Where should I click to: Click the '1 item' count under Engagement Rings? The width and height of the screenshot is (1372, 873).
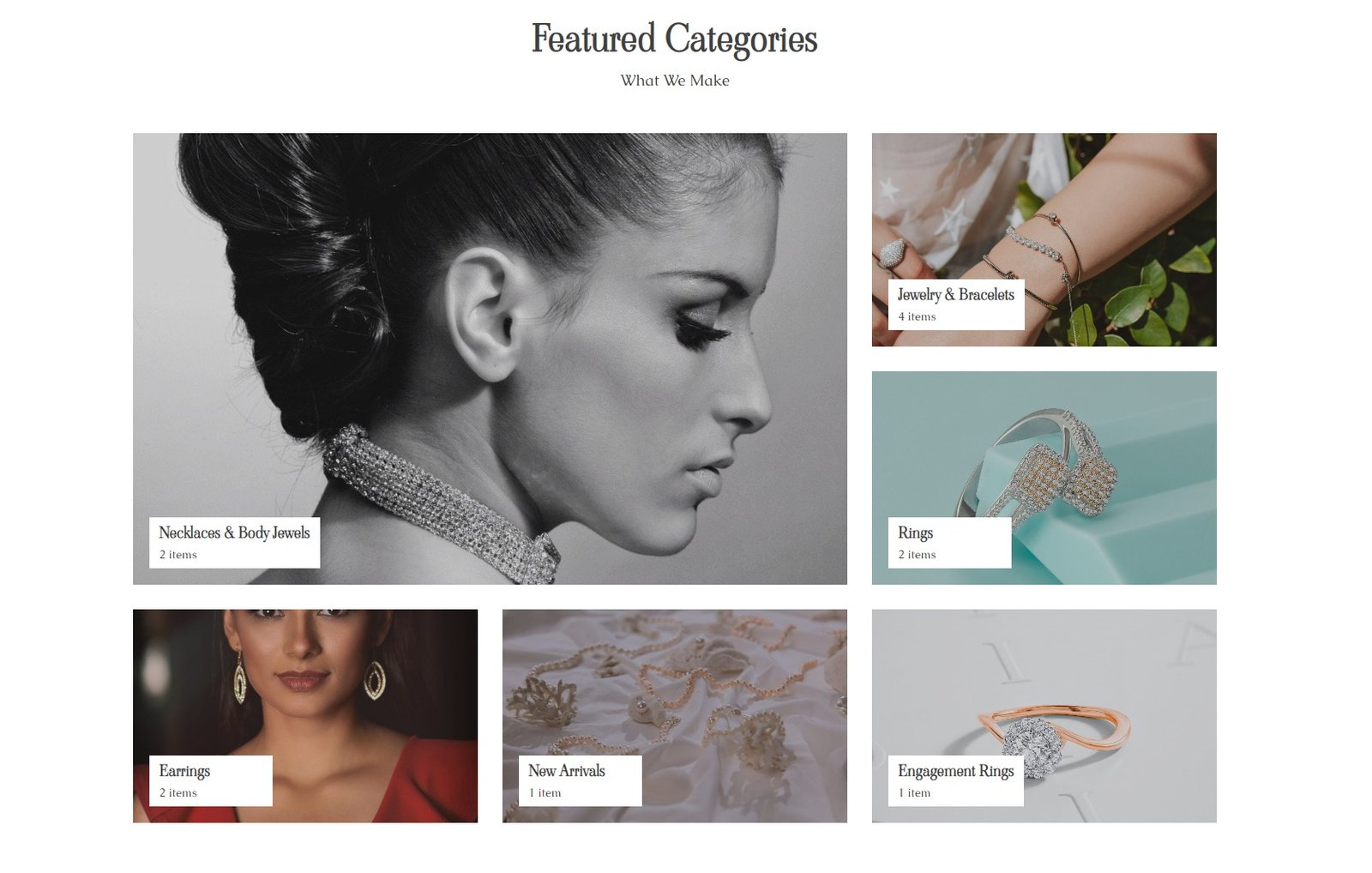pos(914,793)
